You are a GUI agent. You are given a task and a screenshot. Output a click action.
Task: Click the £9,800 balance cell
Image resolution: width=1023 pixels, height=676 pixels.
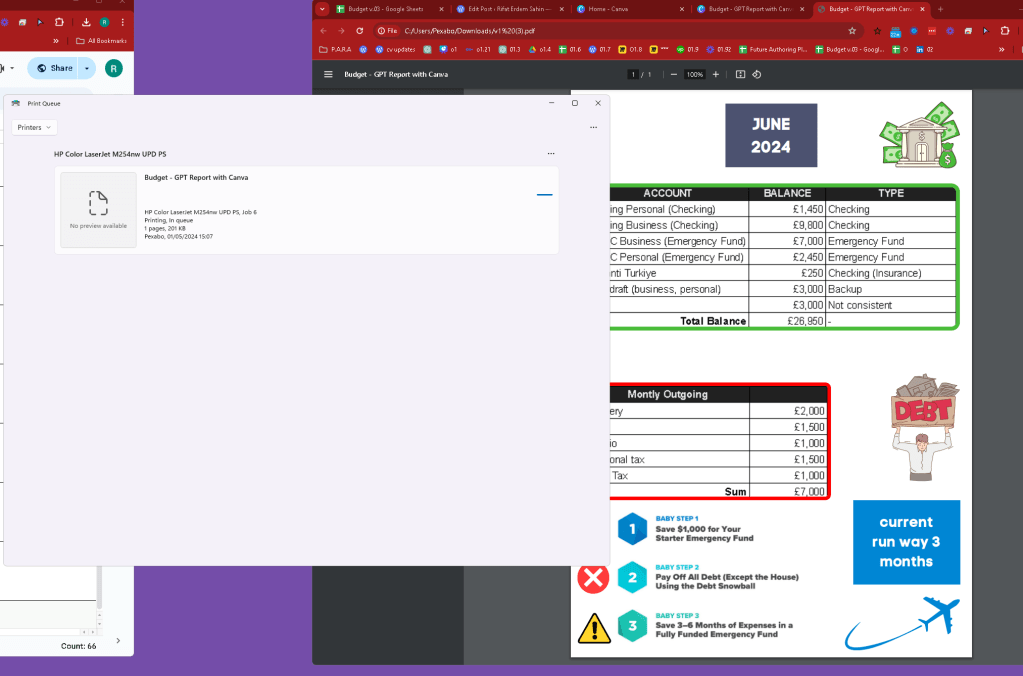click(787, 225)
